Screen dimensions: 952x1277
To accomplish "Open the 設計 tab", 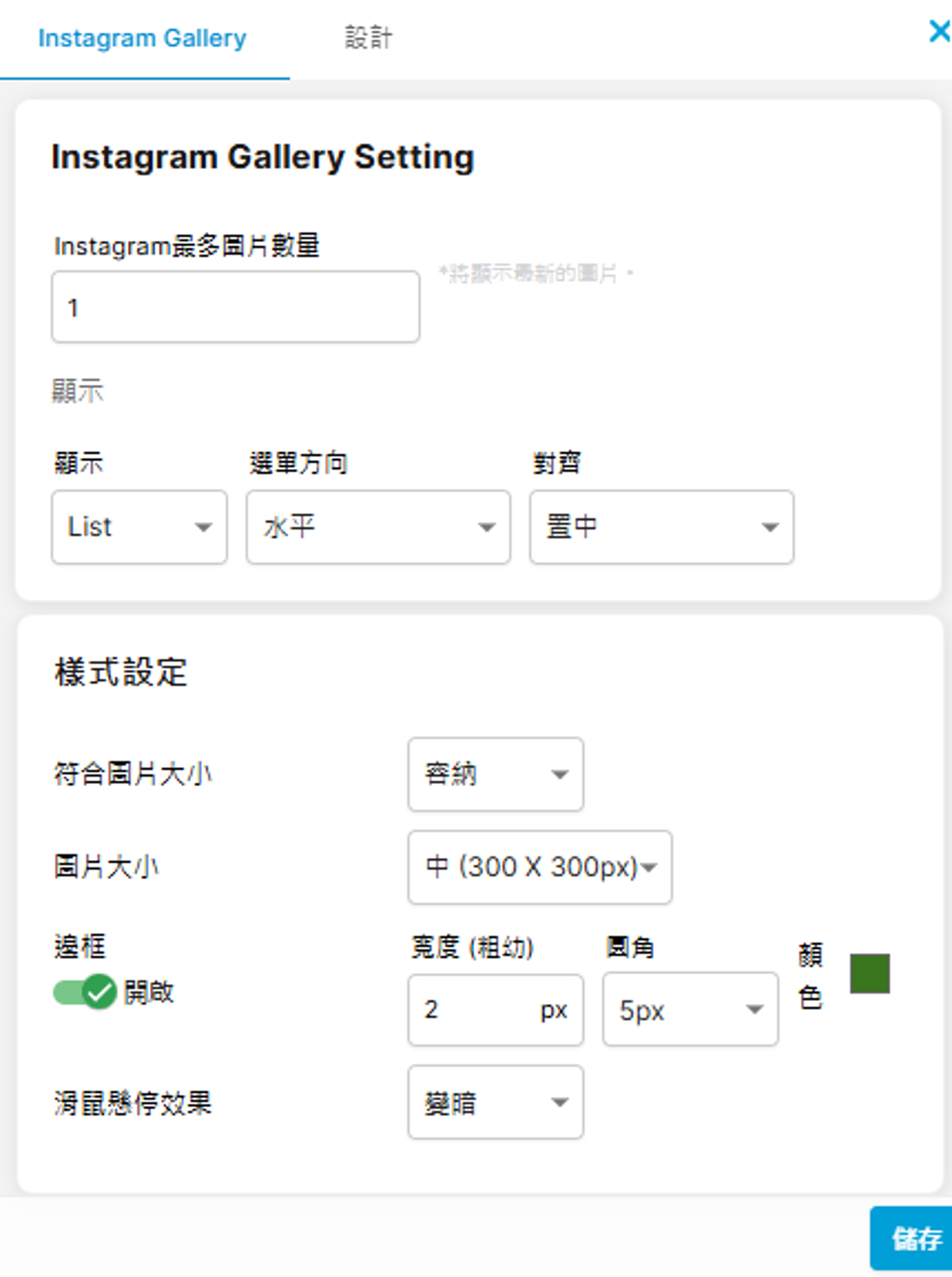I will (368, 39).
